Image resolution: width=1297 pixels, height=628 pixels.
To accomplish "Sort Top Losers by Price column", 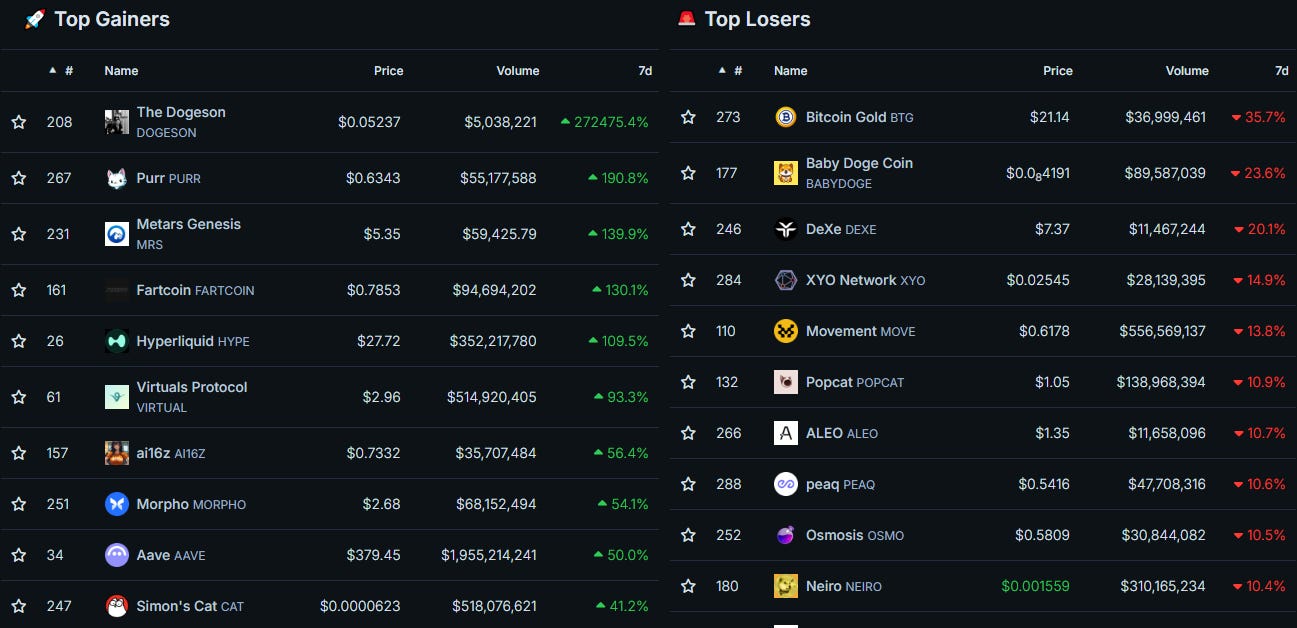I will point(1058,71).
